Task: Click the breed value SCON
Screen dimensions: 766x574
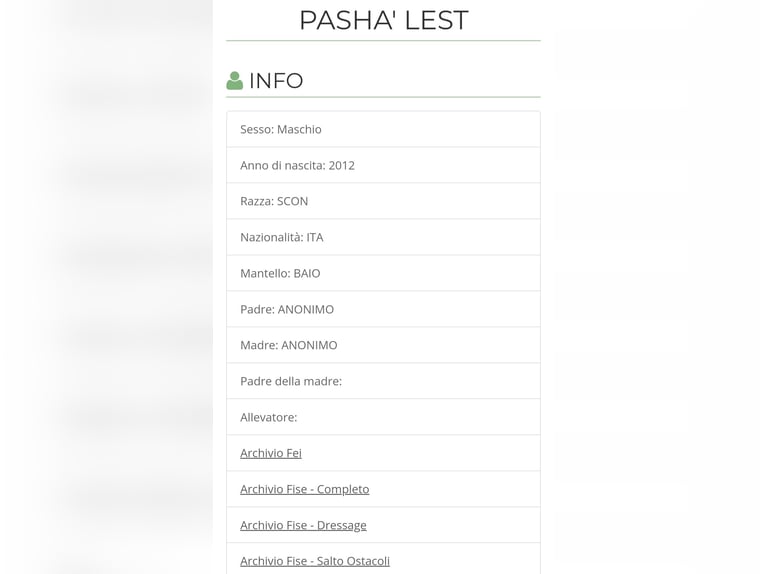Action: pos(292,201)
